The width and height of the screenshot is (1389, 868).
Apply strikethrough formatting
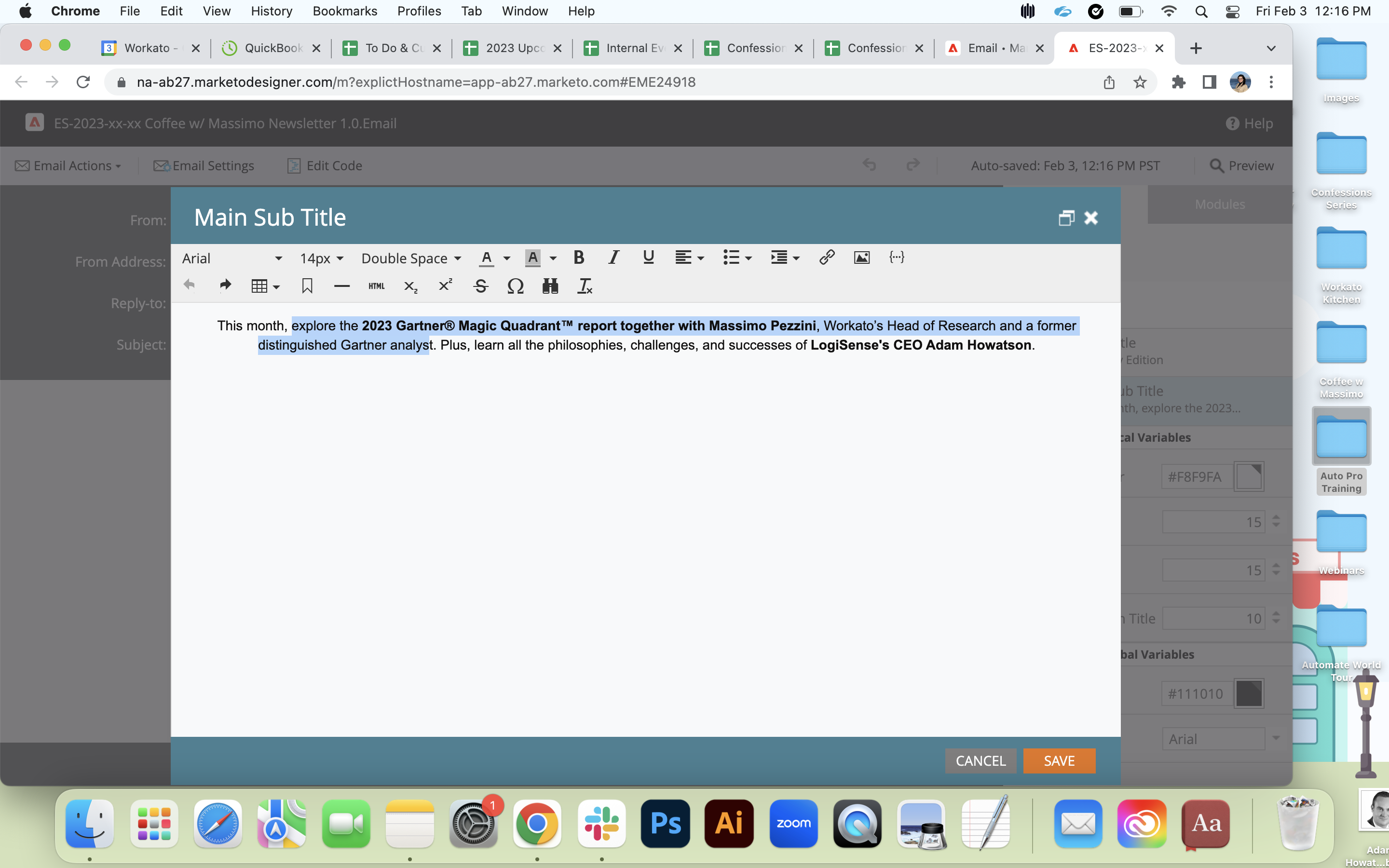pyautogui.click(x=481, y=286)
